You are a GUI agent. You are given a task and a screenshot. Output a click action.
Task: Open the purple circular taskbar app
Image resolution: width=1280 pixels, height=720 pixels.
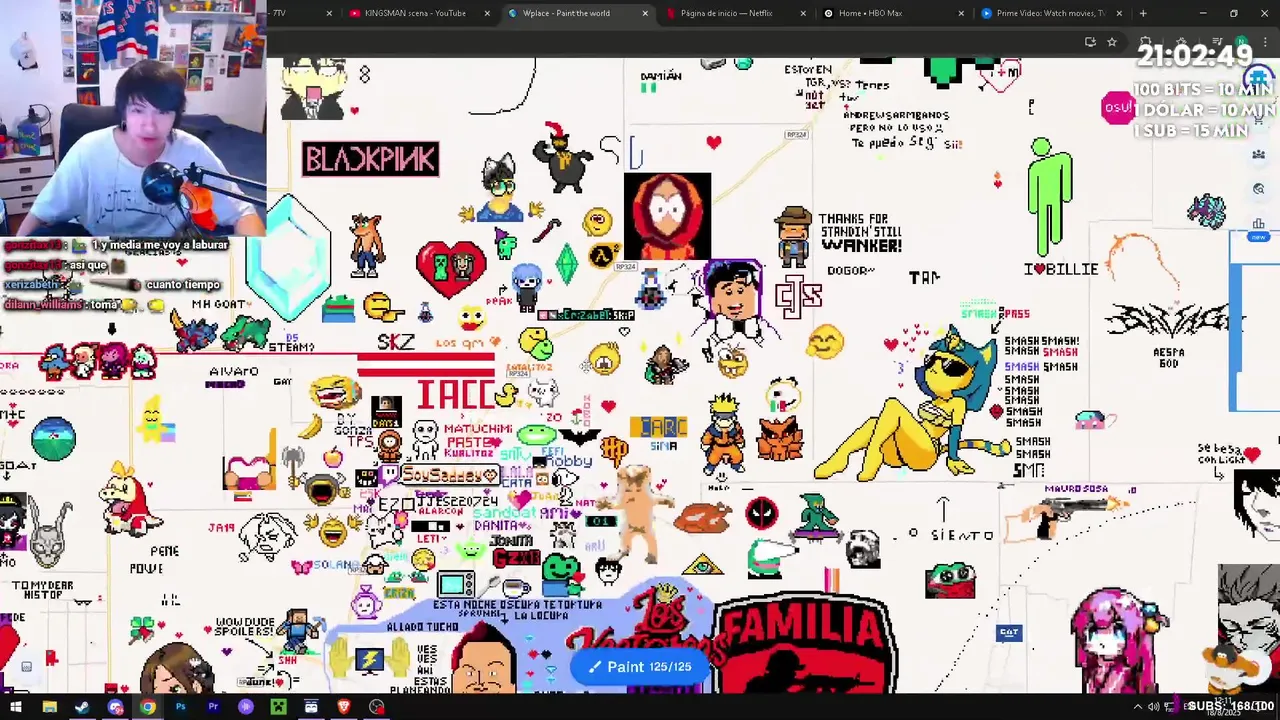[x=246, y=707]
